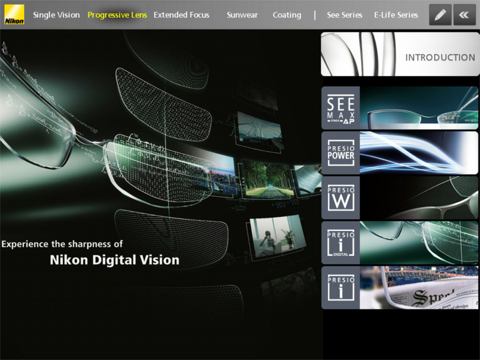The image size is (480, 360).
Task: Open the E-Life Series menu item
Action: (396, 15)
